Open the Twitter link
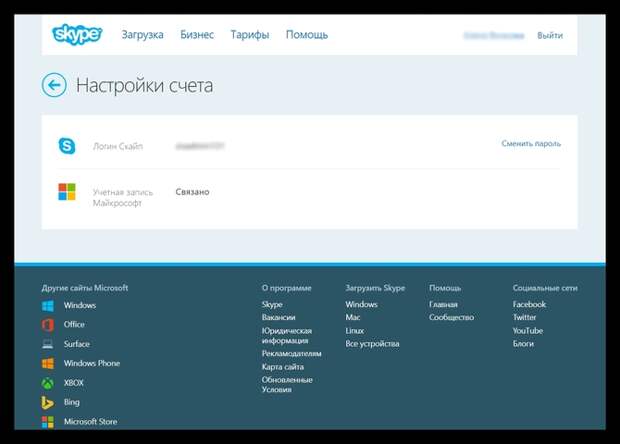This screenshot has height=444, width=620. pyautogui.click(x=524, y=317)
